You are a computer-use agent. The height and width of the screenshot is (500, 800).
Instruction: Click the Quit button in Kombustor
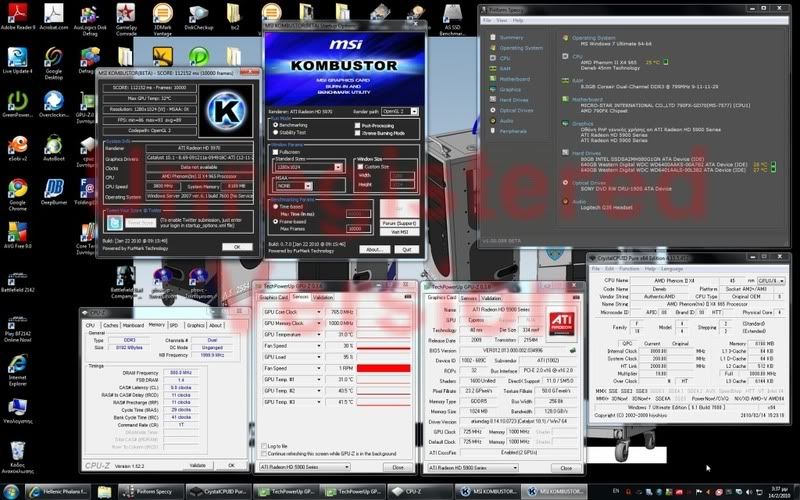407,249
